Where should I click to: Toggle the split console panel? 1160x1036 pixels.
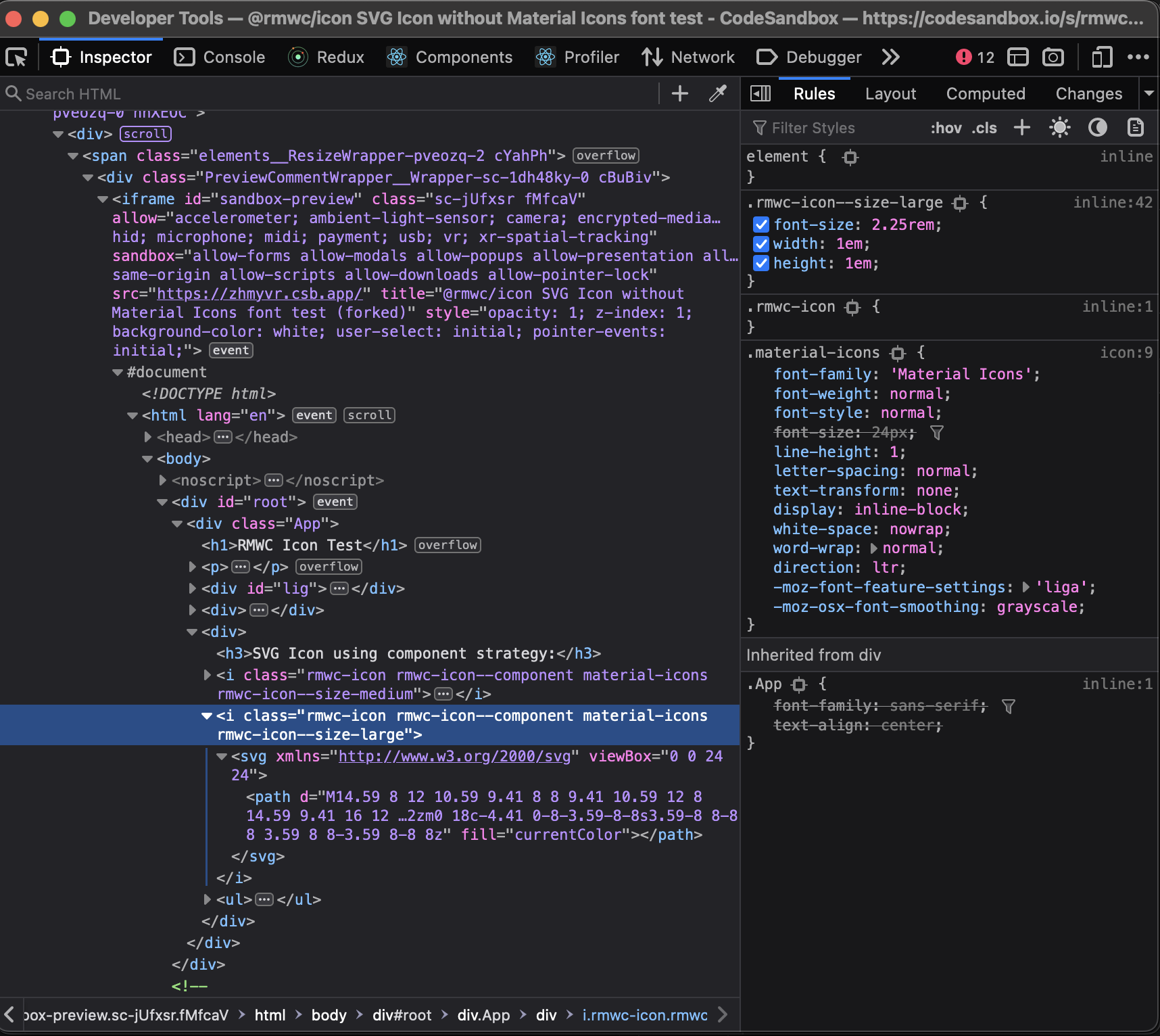1018,57
